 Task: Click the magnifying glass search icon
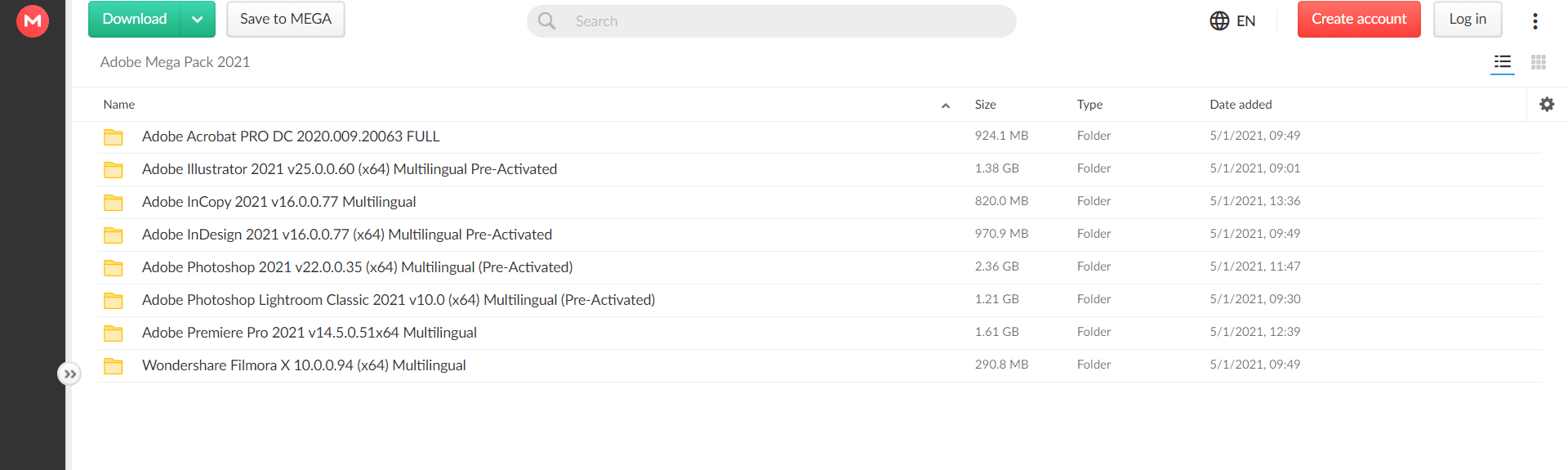click(x=547, y=21)
